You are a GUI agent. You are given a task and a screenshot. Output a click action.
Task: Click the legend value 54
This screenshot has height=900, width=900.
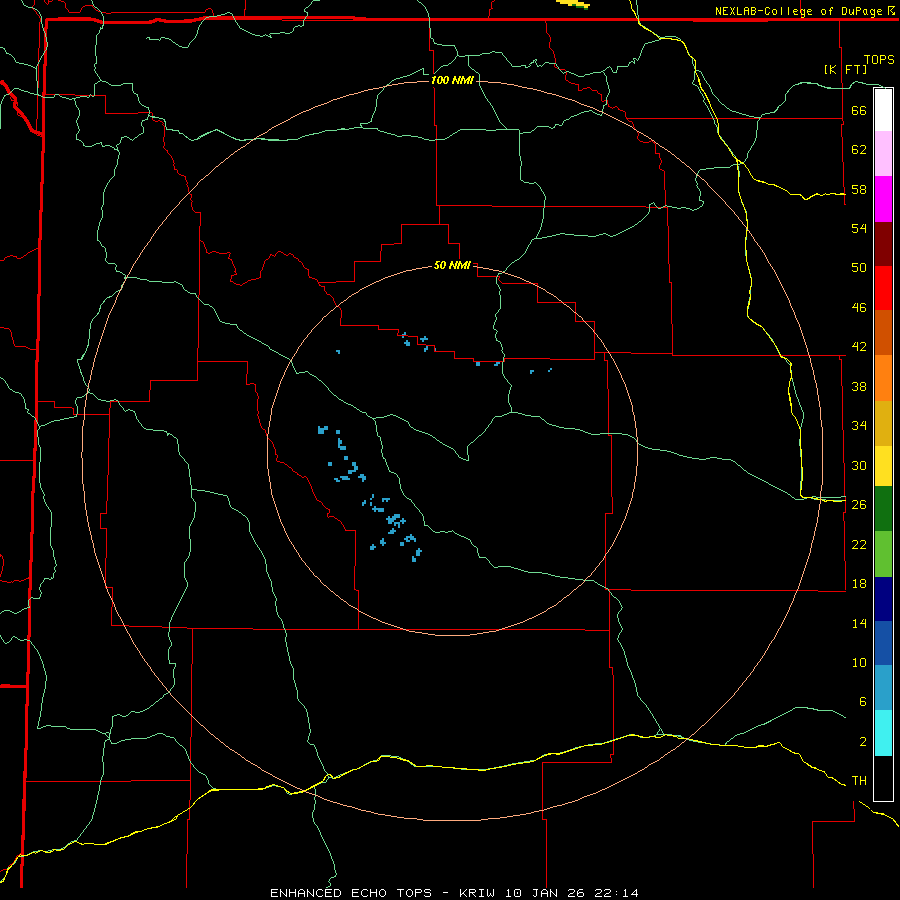click(859, 228)
